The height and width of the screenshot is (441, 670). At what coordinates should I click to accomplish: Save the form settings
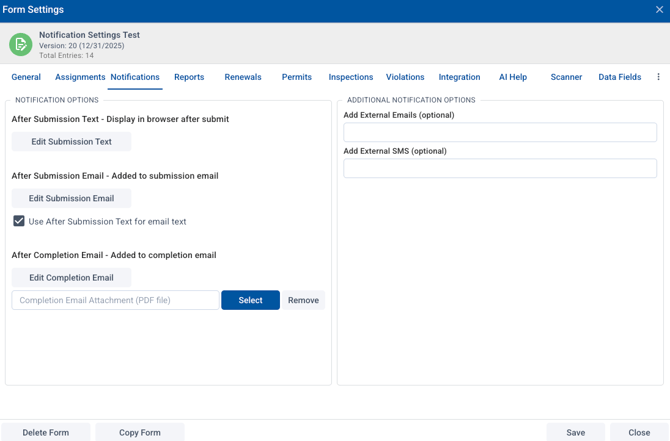pos(575,432)
